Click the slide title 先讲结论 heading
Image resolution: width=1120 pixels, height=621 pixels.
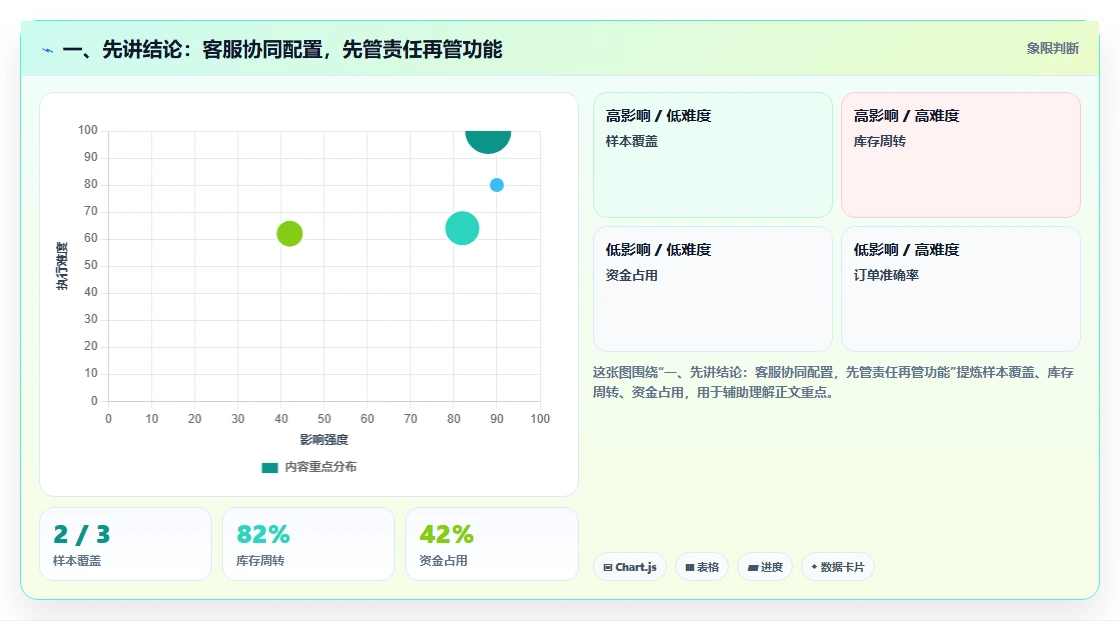tap(282, 49)
